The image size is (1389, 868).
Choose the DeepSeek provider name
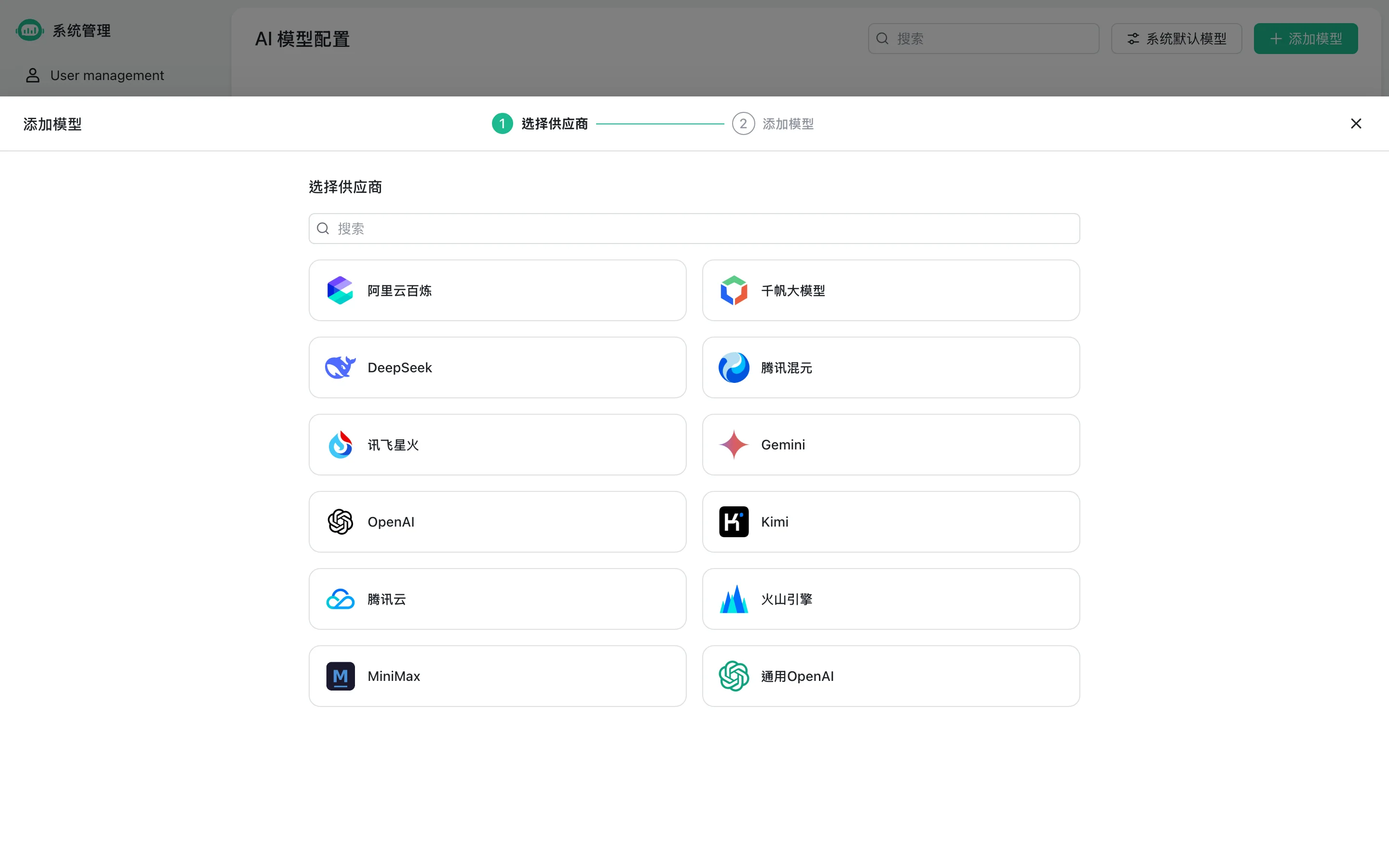point(399,367)
